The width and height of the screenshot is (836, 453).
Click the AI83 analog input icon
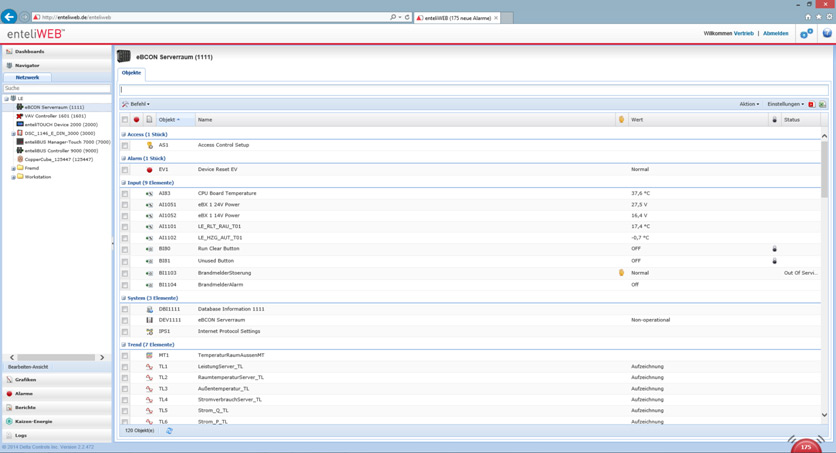[149, 193]
